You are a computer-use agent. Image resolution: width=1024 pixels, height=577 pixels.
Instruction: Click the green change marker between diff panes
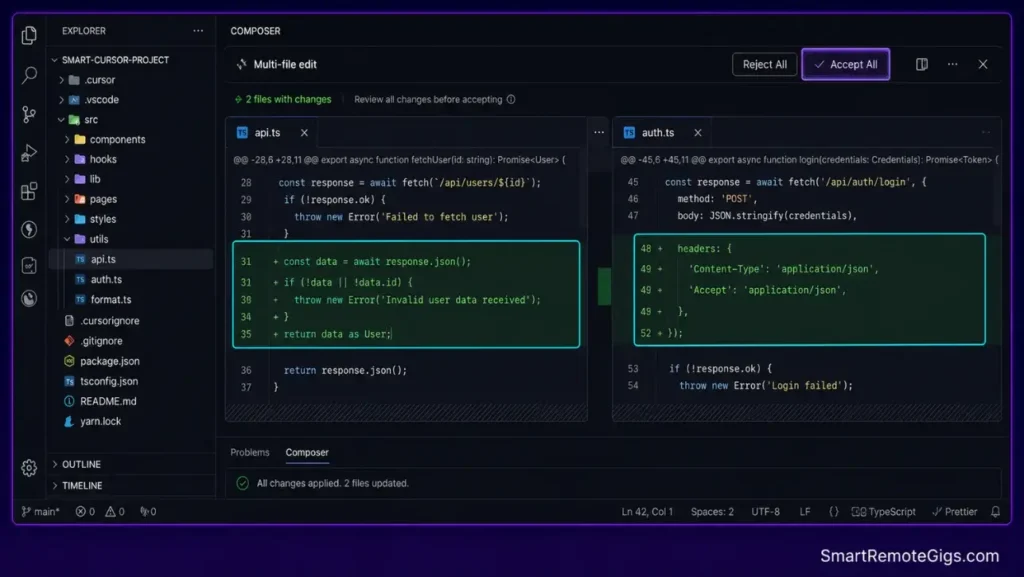(604, 286)
